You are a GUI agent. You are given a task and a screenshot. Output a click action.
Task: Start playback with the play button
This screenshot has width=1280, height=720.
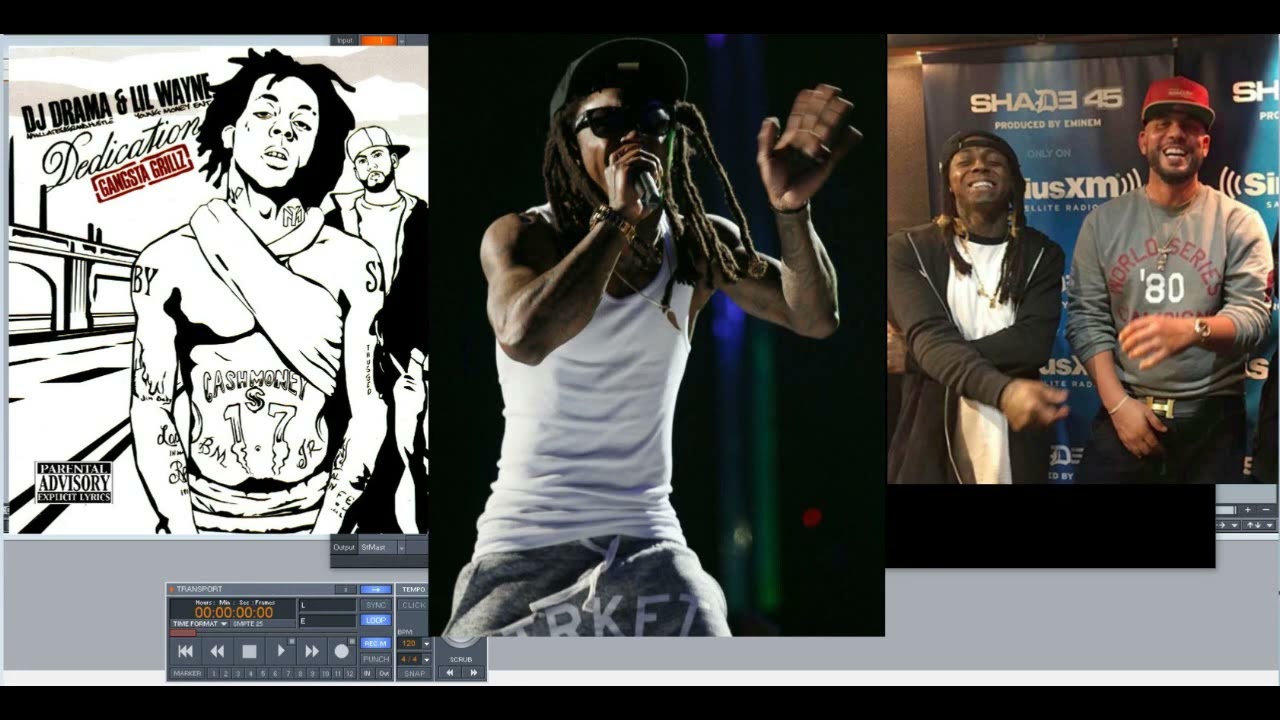tap(281, 651)
